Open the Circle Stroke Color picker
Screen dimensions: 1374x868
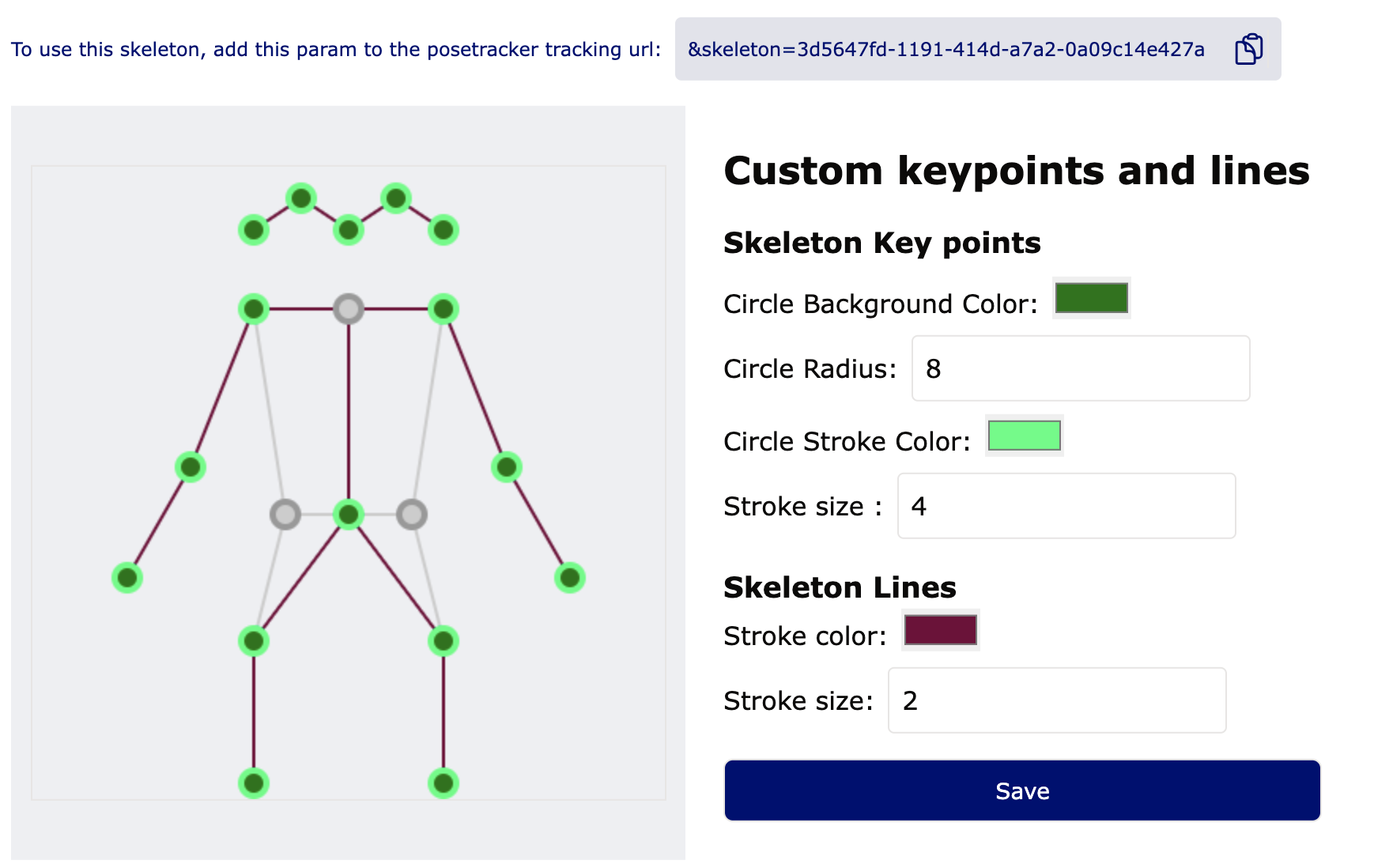pyautogui.click(x=1024, y=436)
